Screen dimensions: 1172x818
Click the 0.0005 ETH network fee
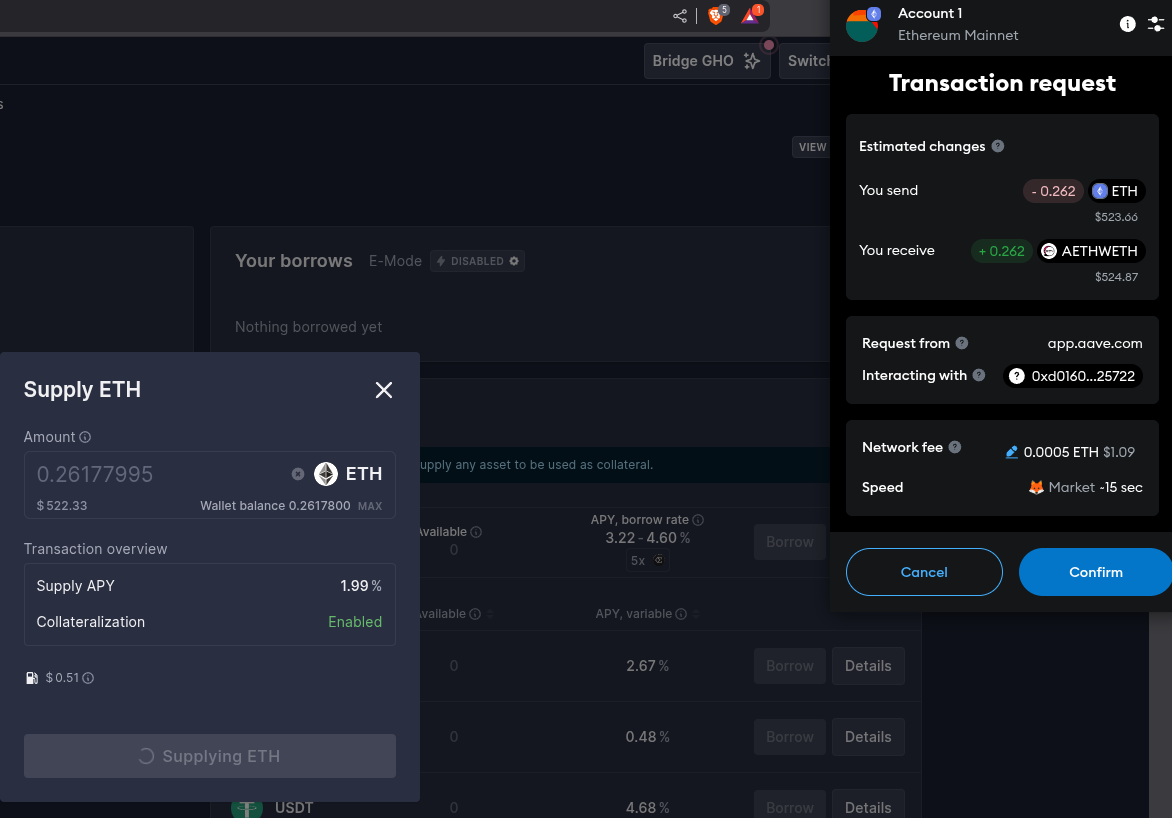click(x=1061, y=452)
